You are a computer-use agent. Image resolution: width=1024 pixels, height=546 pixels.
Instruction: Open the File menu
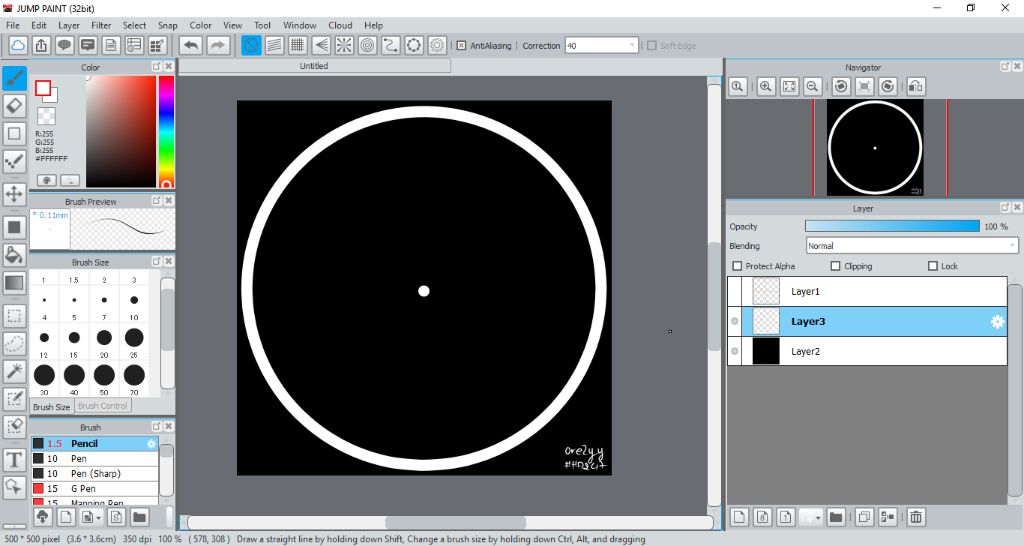coord(13,25)
